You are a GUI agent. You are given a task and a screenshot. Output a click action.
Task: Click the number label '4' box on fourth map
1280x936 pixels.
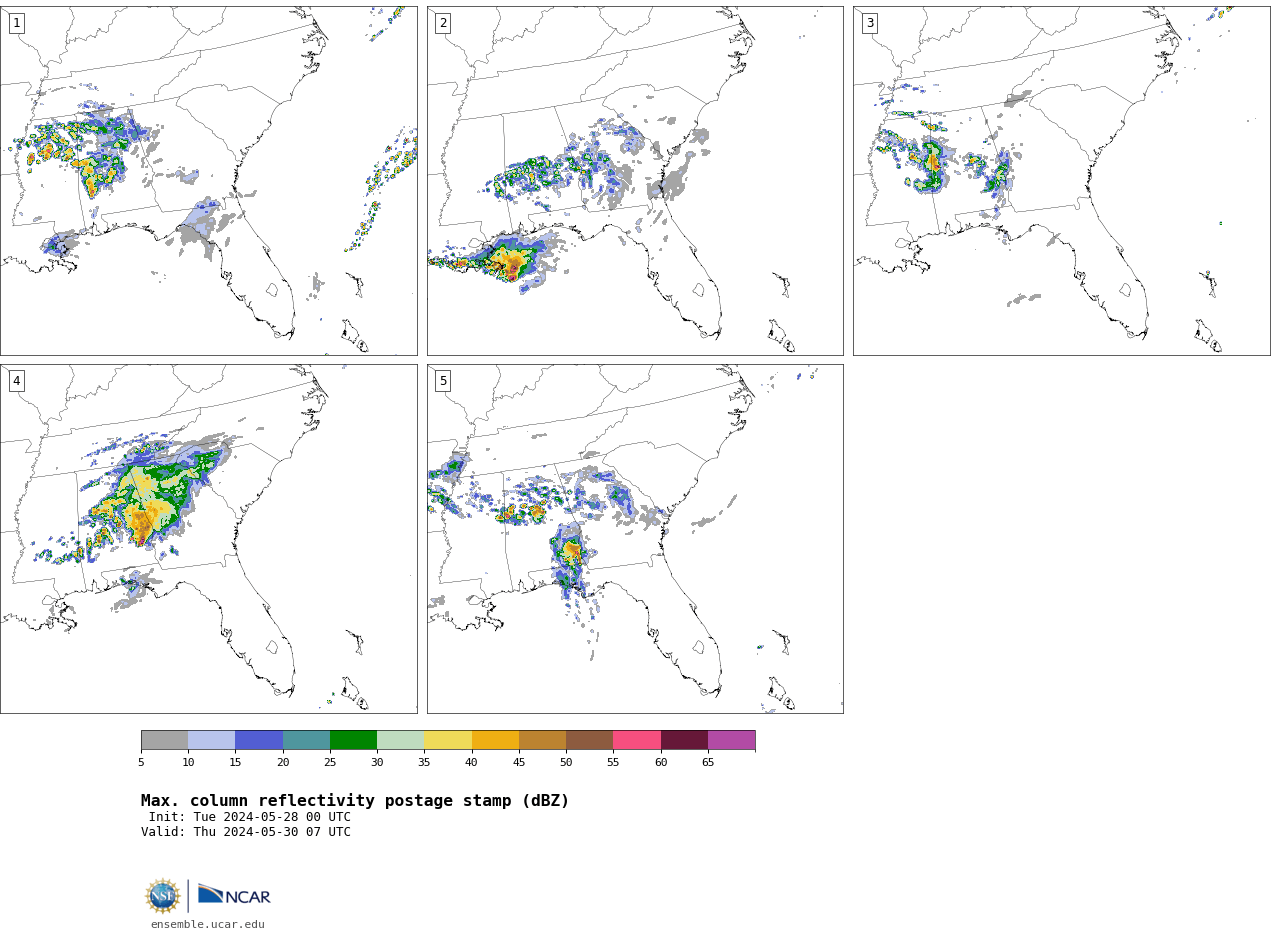click(x=16, y=381)
